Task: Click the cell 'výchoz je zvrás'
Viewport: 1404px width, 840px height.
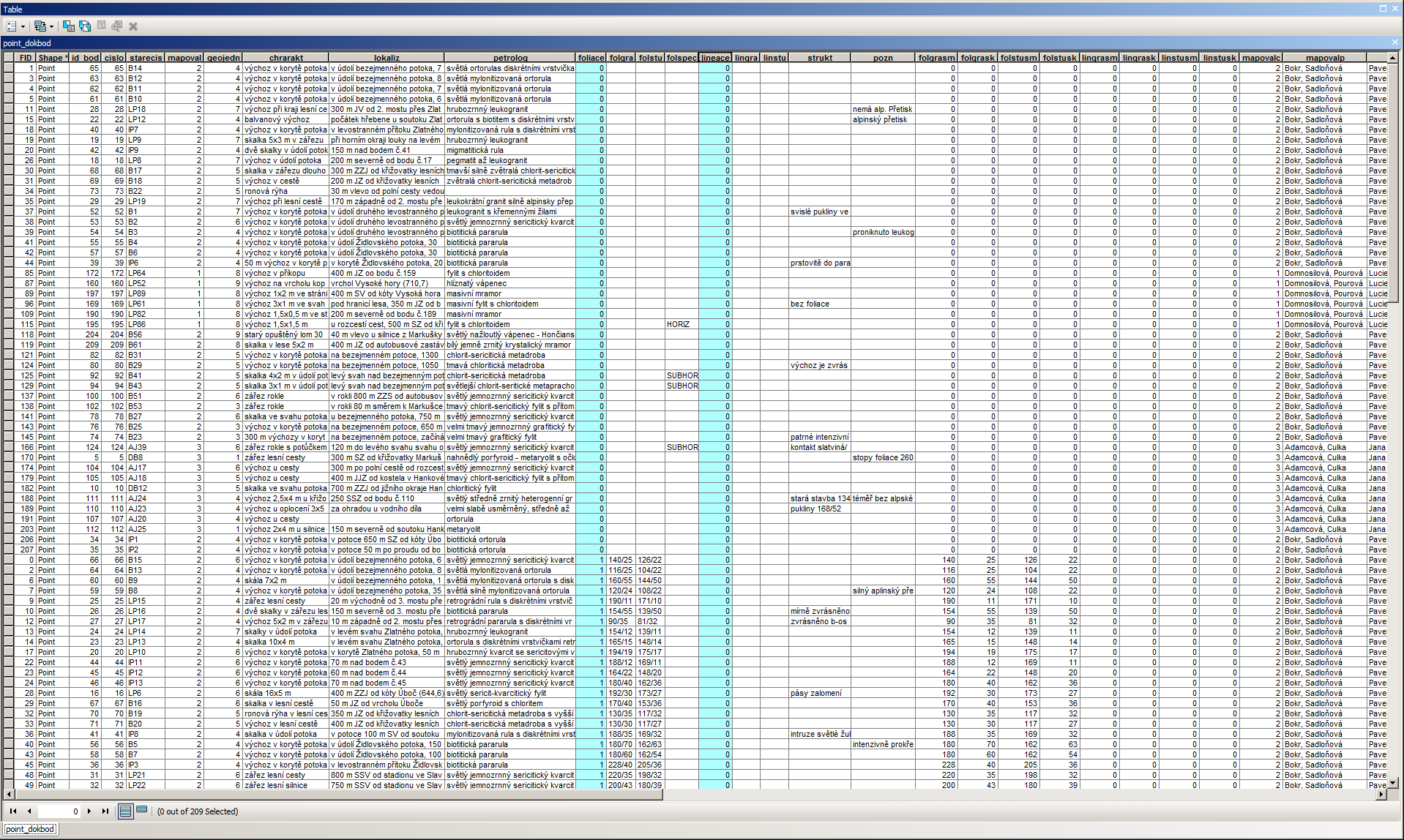Action: (x=819, y=365)
